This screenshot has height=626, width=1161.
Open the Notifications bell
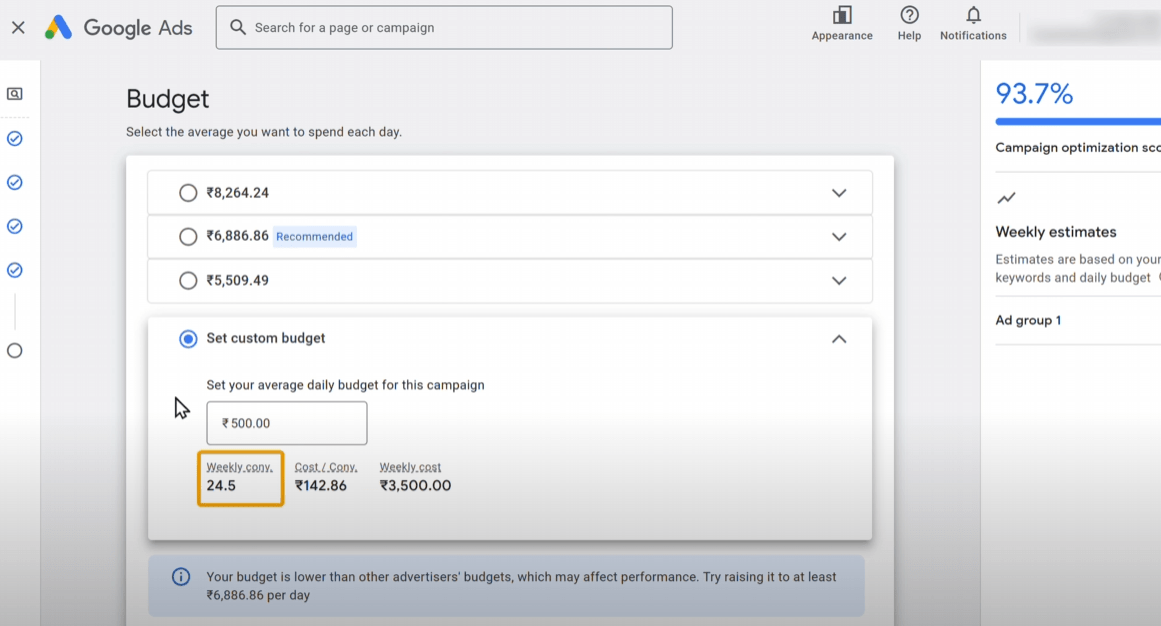click(973, 16)
